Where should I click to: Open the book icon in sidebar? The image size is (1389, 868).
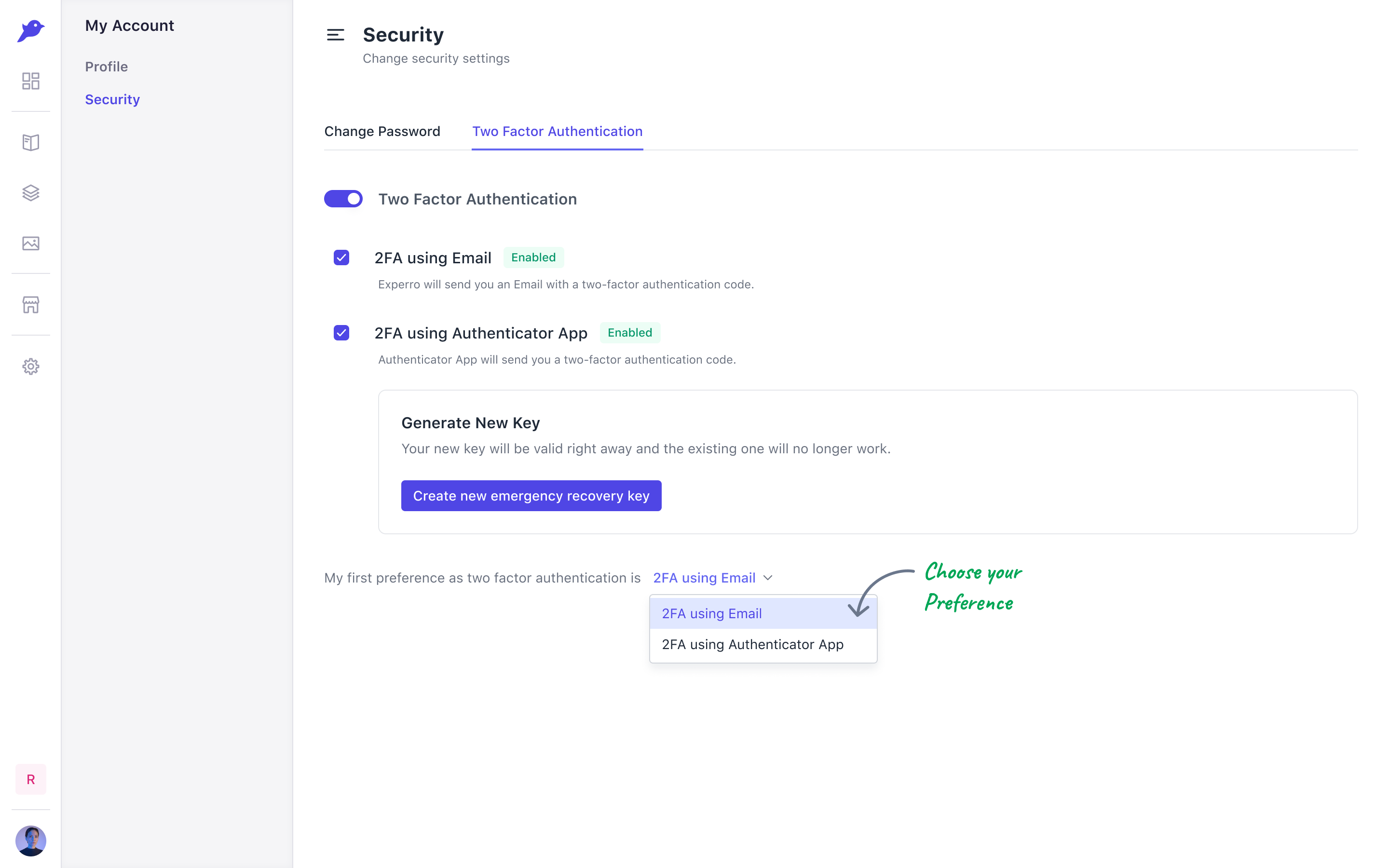(x=31, y=142)
